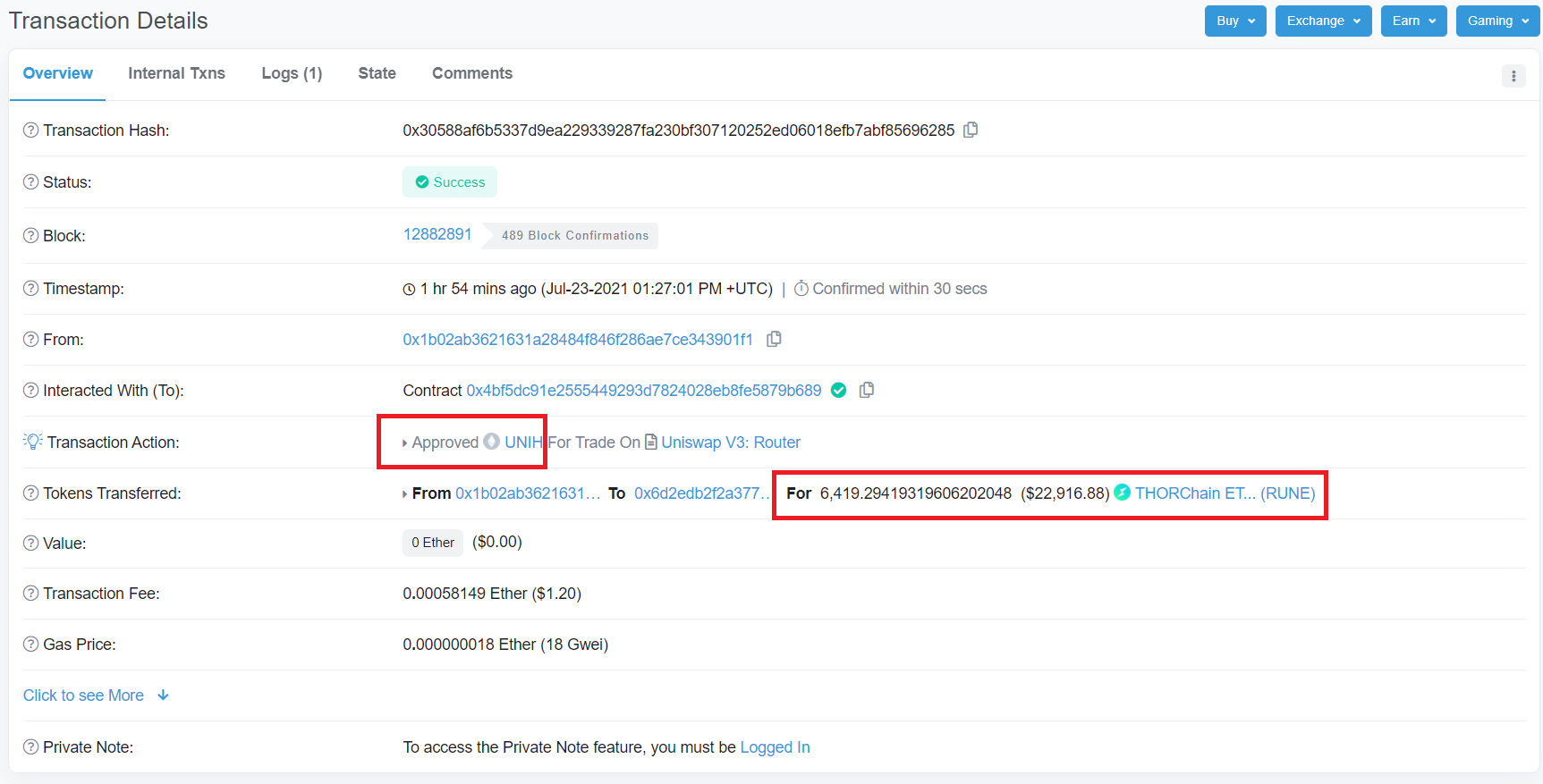Click the help icon beside Private Note

point(31,747)
